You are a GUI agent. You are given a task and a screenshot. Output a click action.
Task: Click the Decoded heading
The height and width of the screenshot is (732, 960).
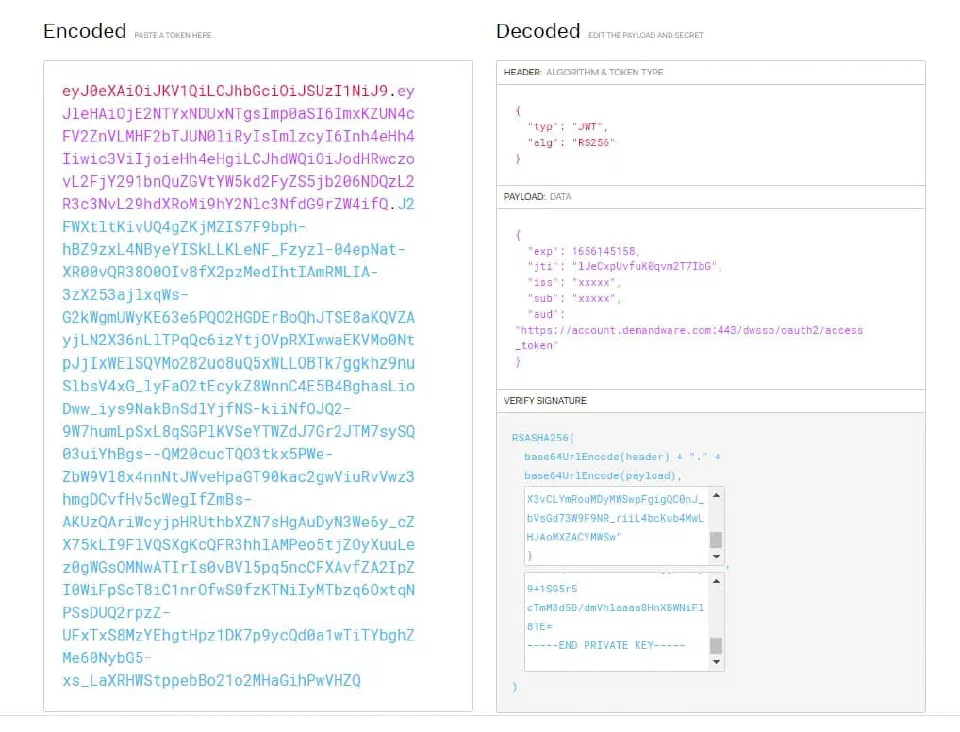click(538, 31)
